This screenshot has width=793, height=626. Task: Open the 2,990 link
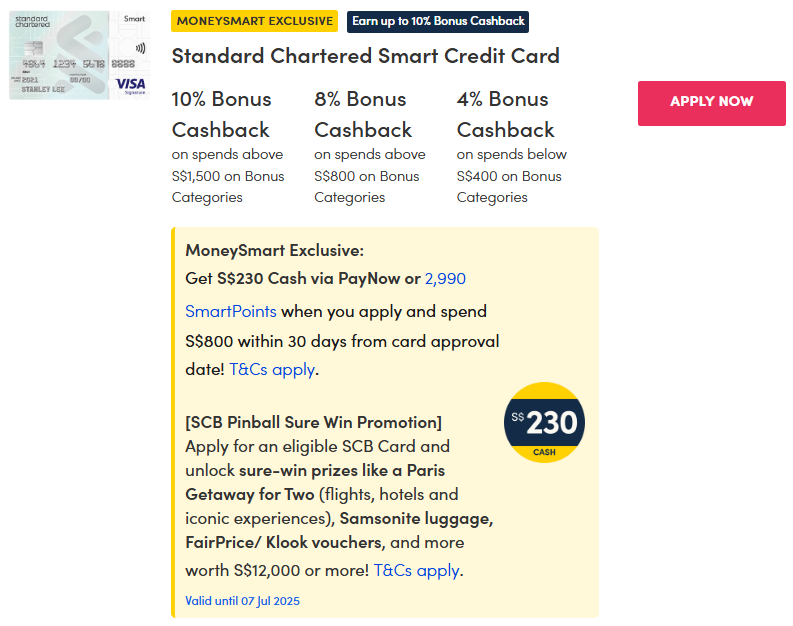[x=445, y=279]
